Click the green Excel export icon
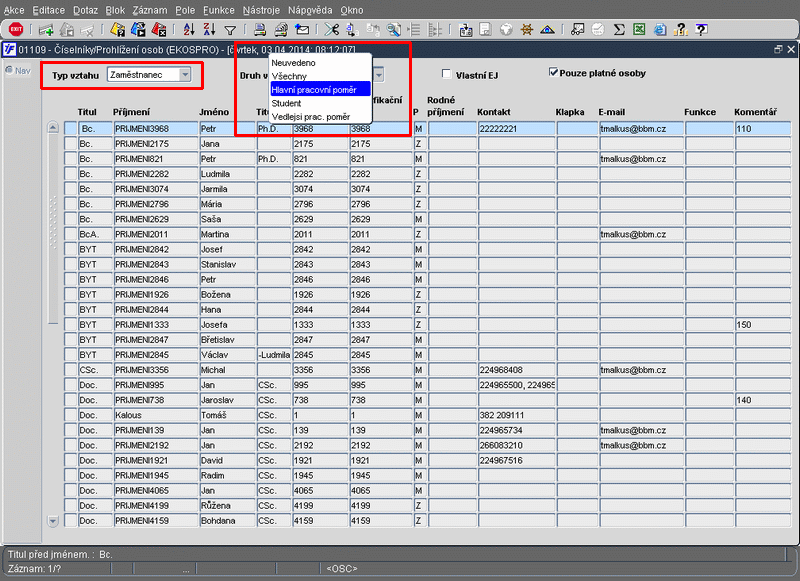 tap(639, 30)
